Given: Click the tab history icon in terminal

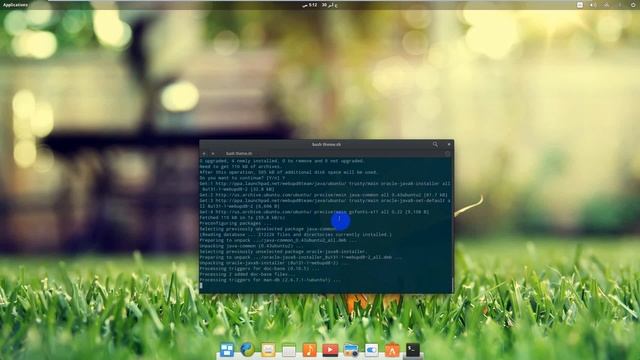Looking at the screenshot, I should tap(447, 153).
